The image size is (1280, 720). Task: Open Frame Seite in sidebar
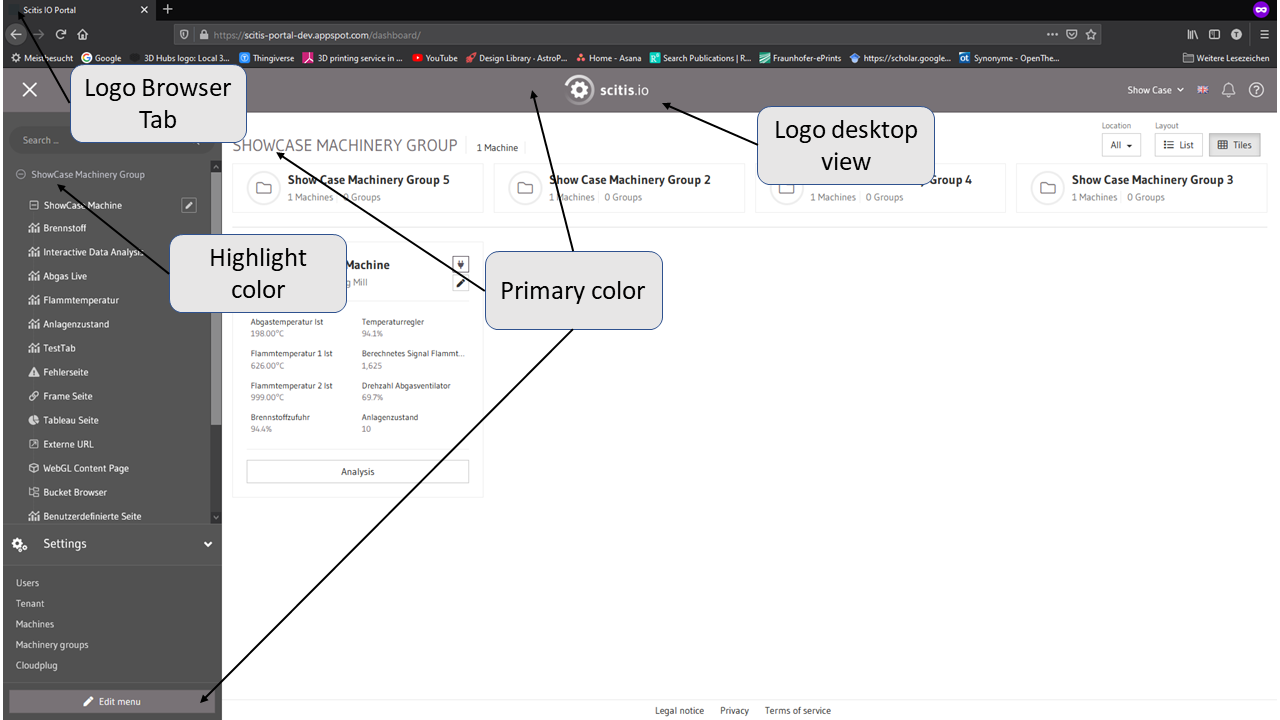[x=67, y=396]
